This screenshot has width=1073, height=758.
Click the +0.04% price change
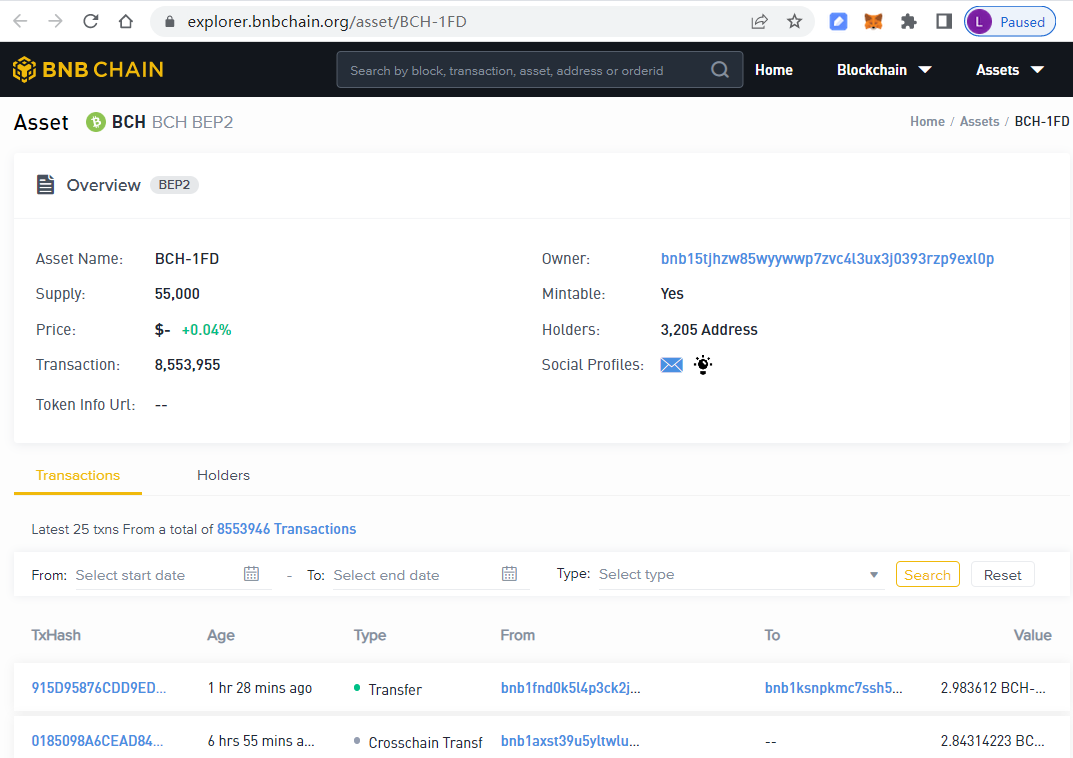pos(207,330)
